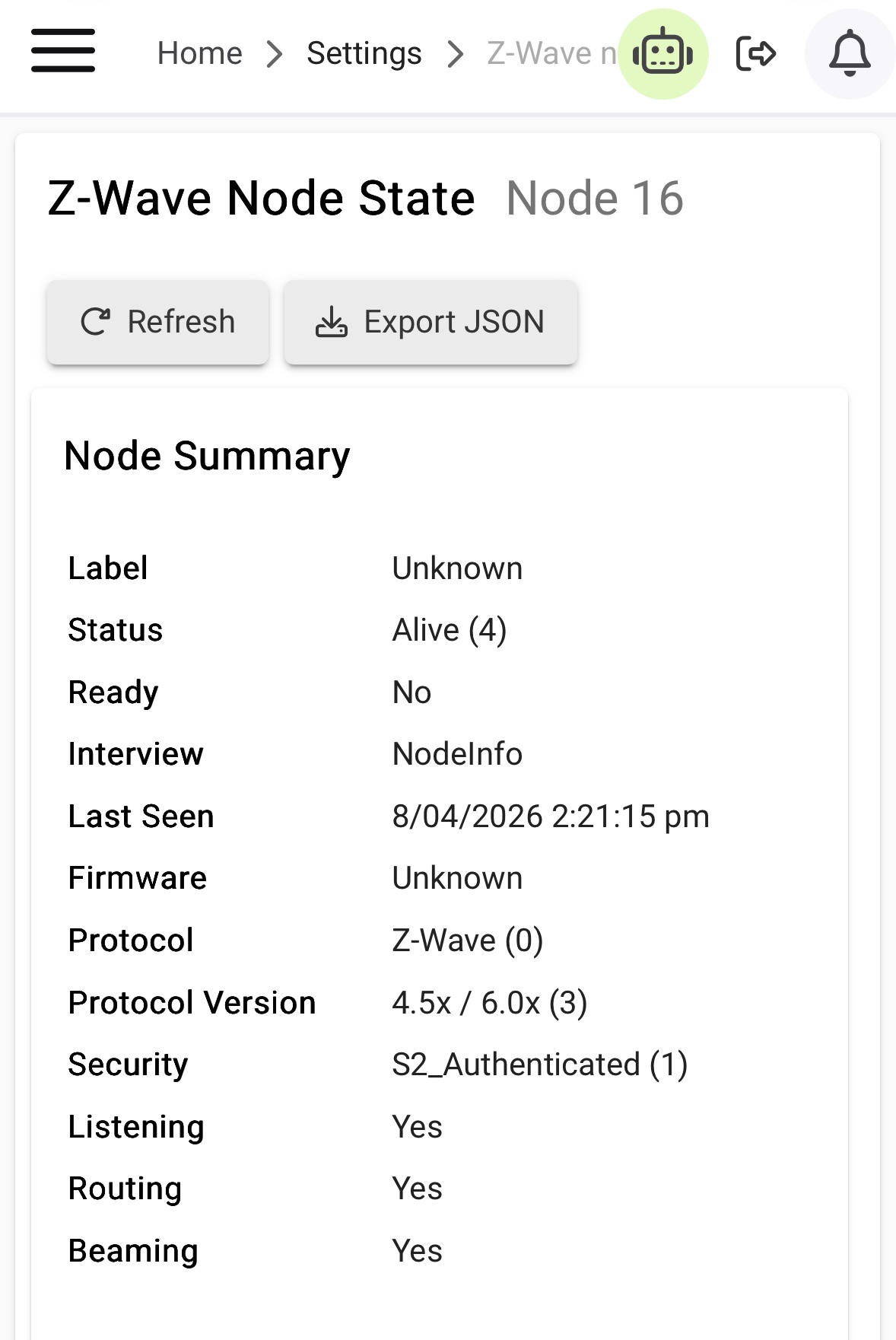Click the refresh circular arrow icon

pos(96,322)
